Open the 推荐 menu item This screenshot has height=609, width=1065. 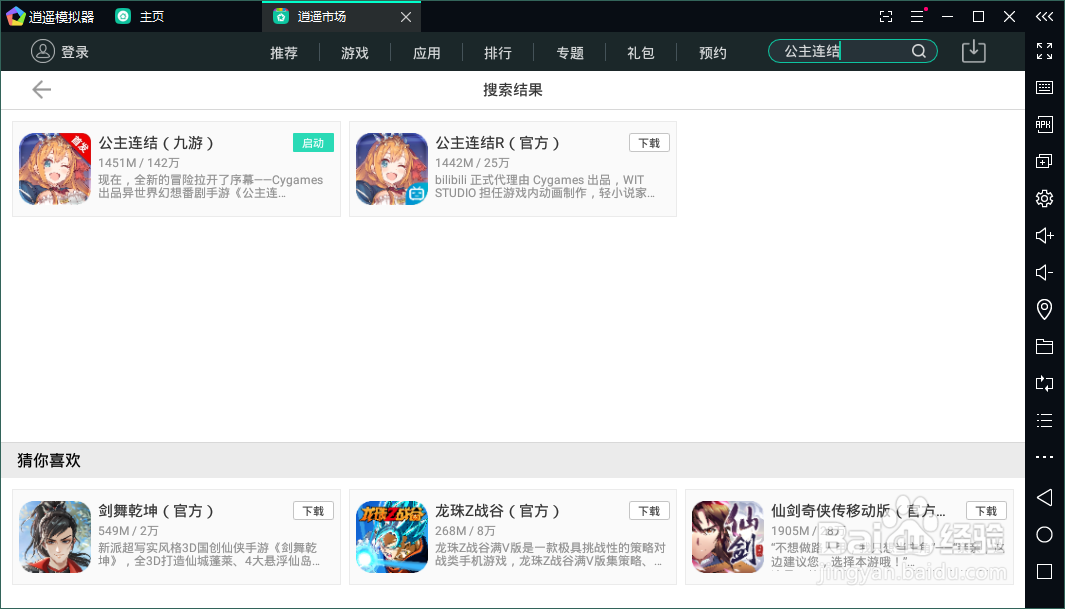coord(284,52)
